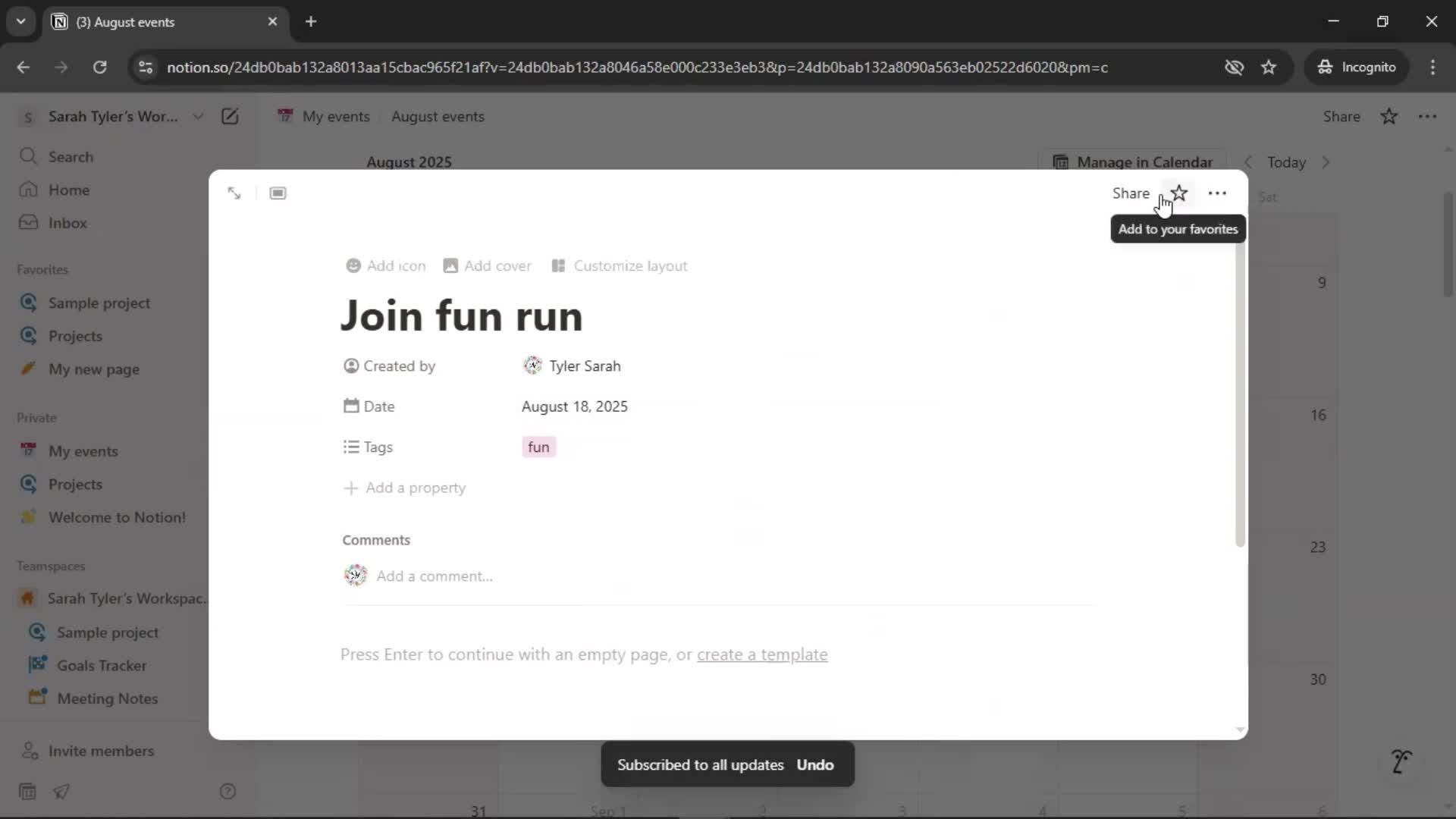Click Add a property

tap(405, 488)
